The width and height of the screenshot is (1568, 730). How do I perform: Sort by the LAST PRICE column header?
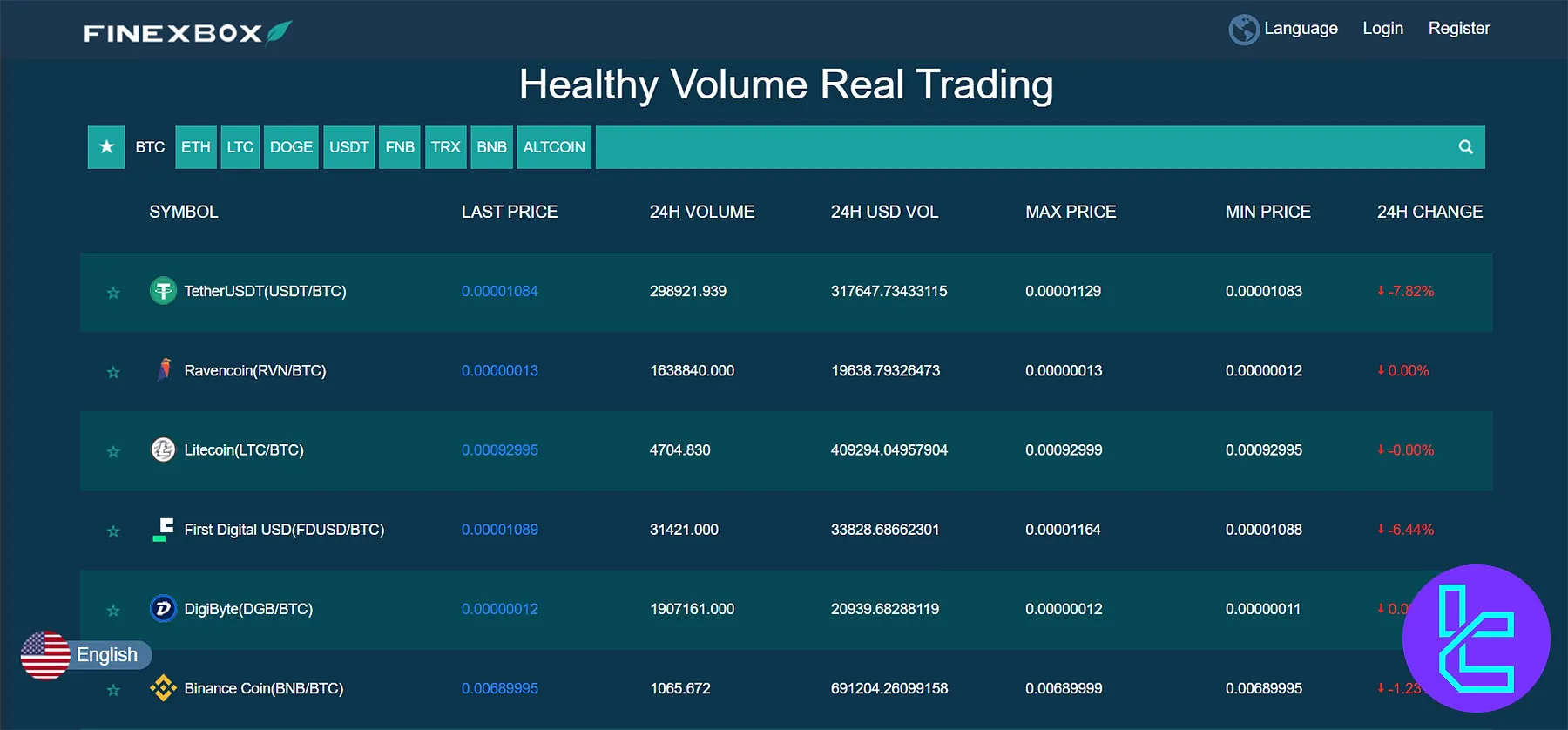(x=510, y=212)
